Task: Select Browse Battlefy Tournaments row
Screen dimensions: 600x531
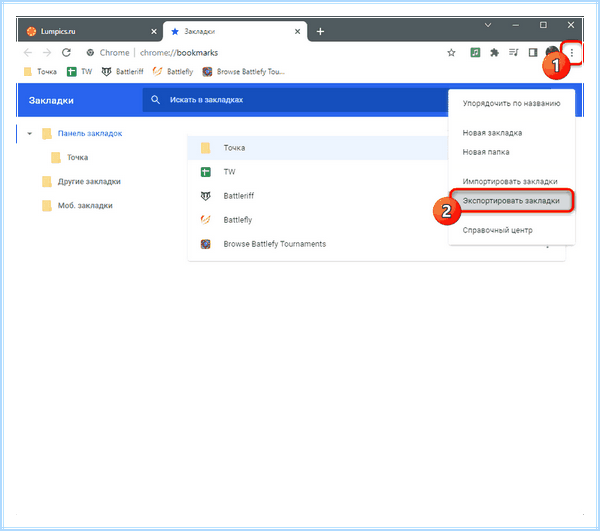Action: tap(318, 244)
